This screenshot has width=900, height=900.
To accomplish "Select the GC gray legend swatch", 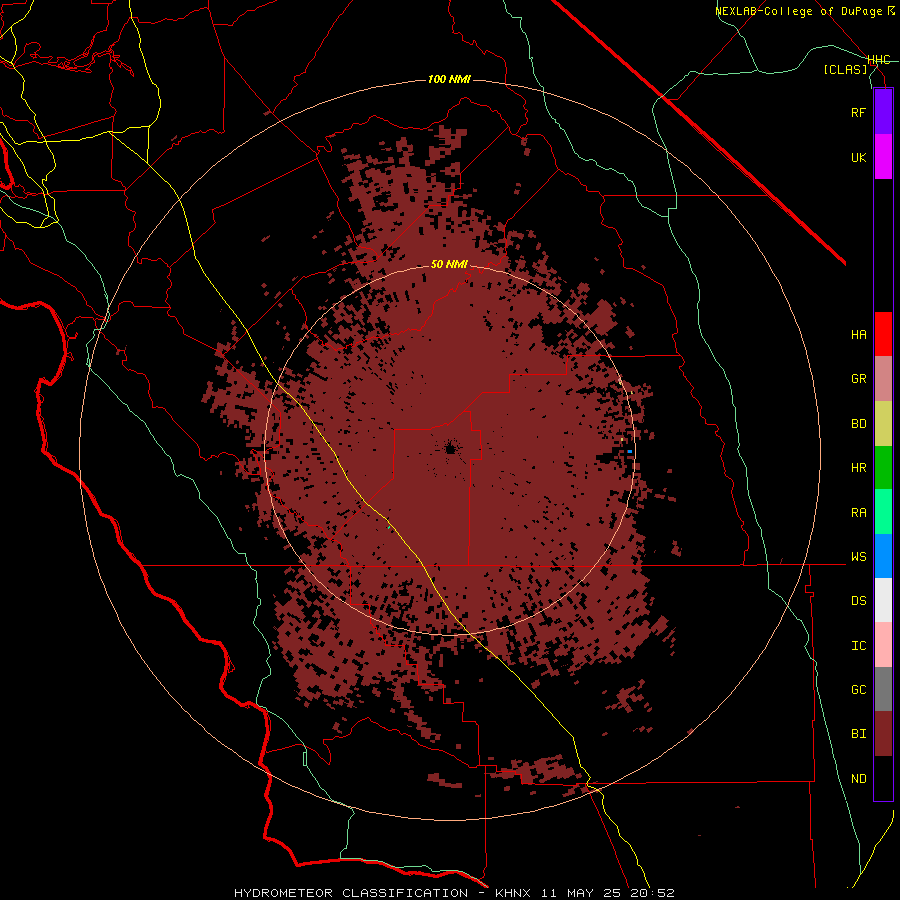I will tap(883, 689).
